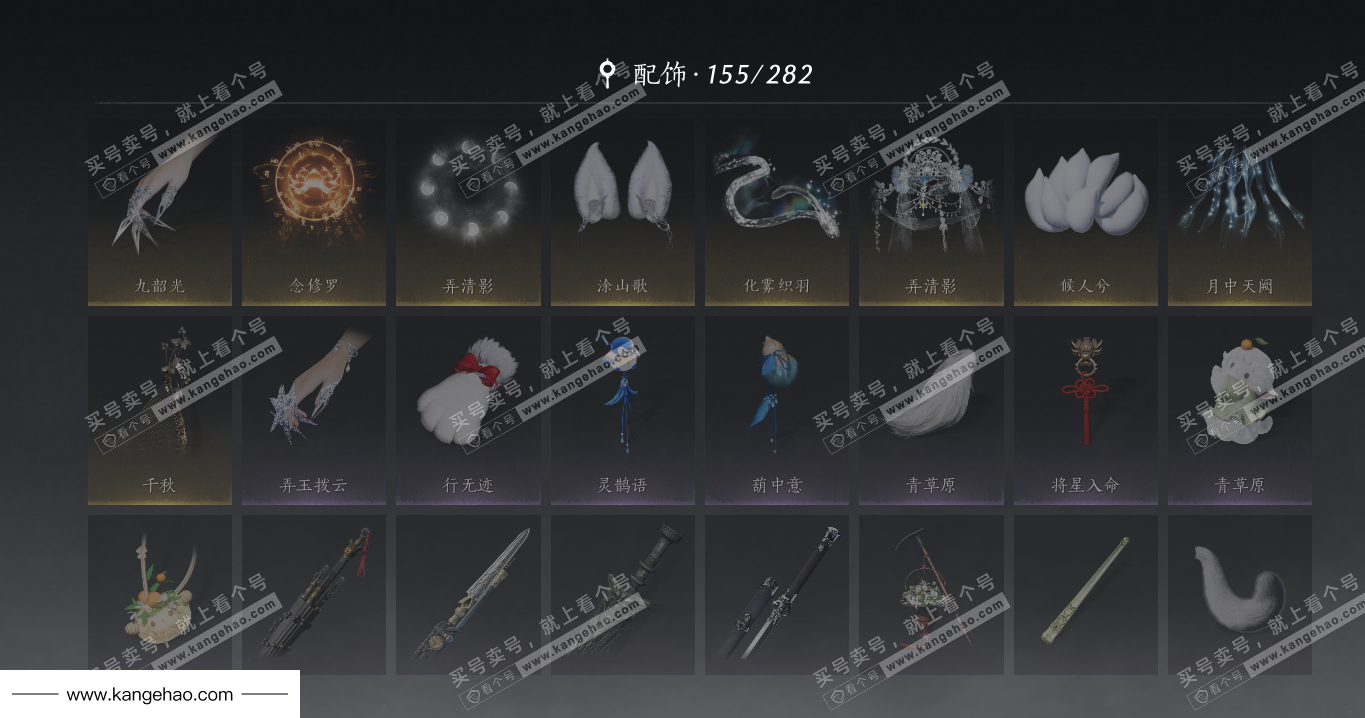Select the 千秋 accessory card
Image resolution: width=1365 pixels, height=718 pixels.
160,411
